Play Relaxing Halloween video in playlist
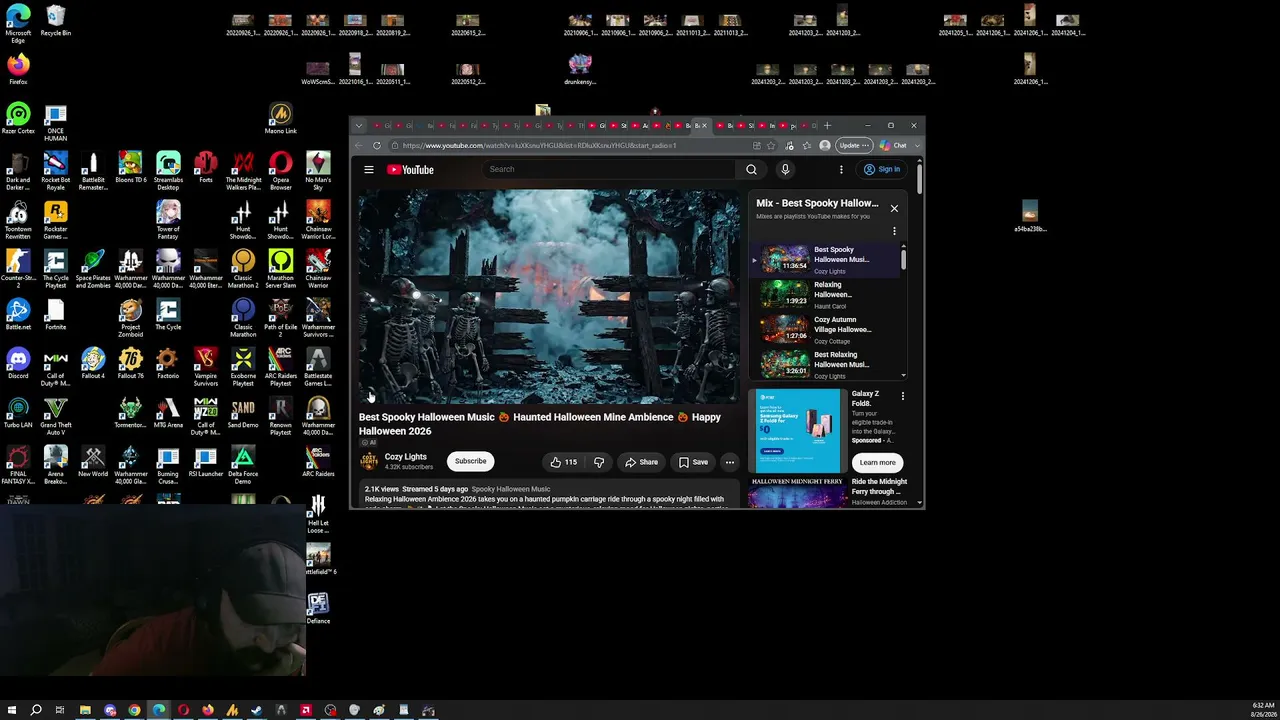The height and width of the screenshot is (720, 1280). click(x=825, y=294)
